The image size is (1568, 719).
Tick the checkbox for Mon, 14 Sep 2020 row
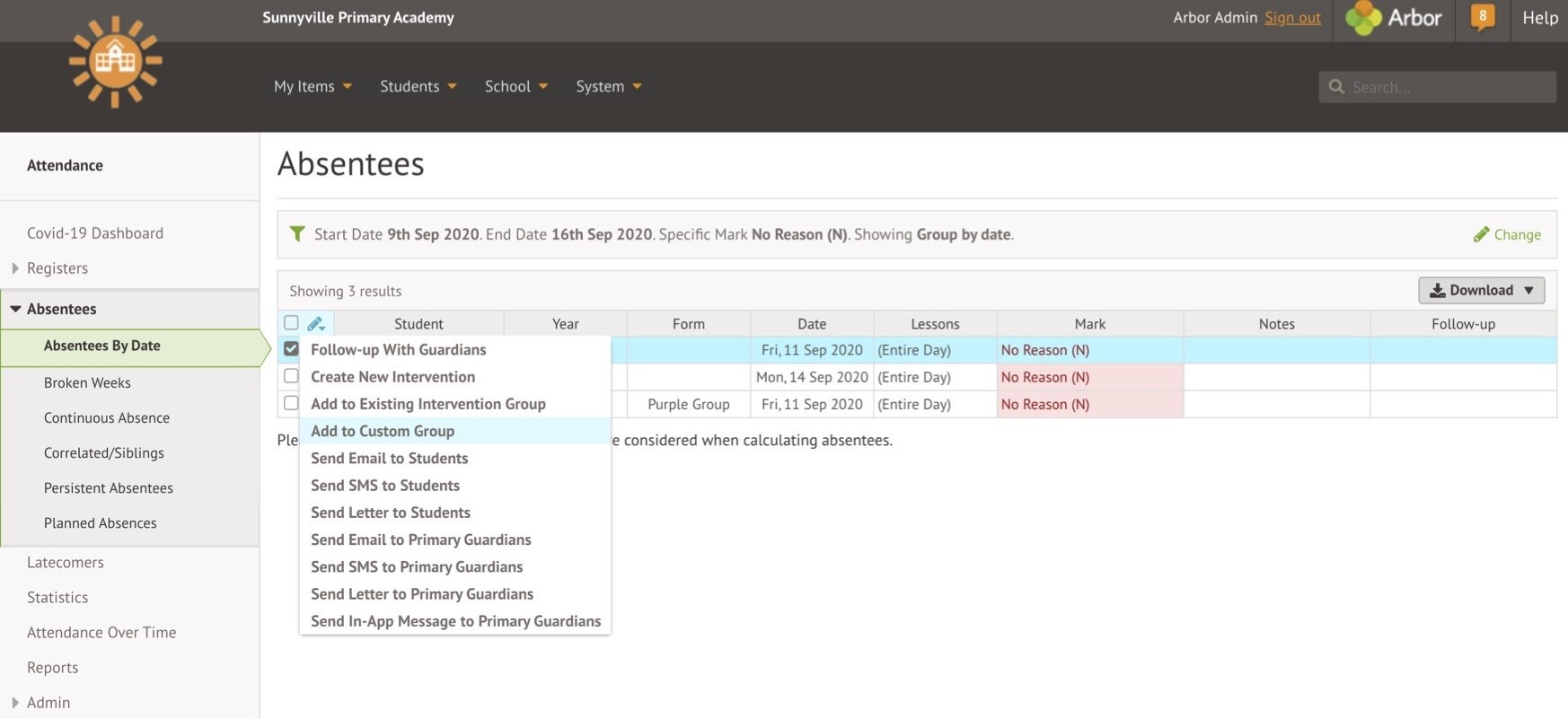point(291,375)
